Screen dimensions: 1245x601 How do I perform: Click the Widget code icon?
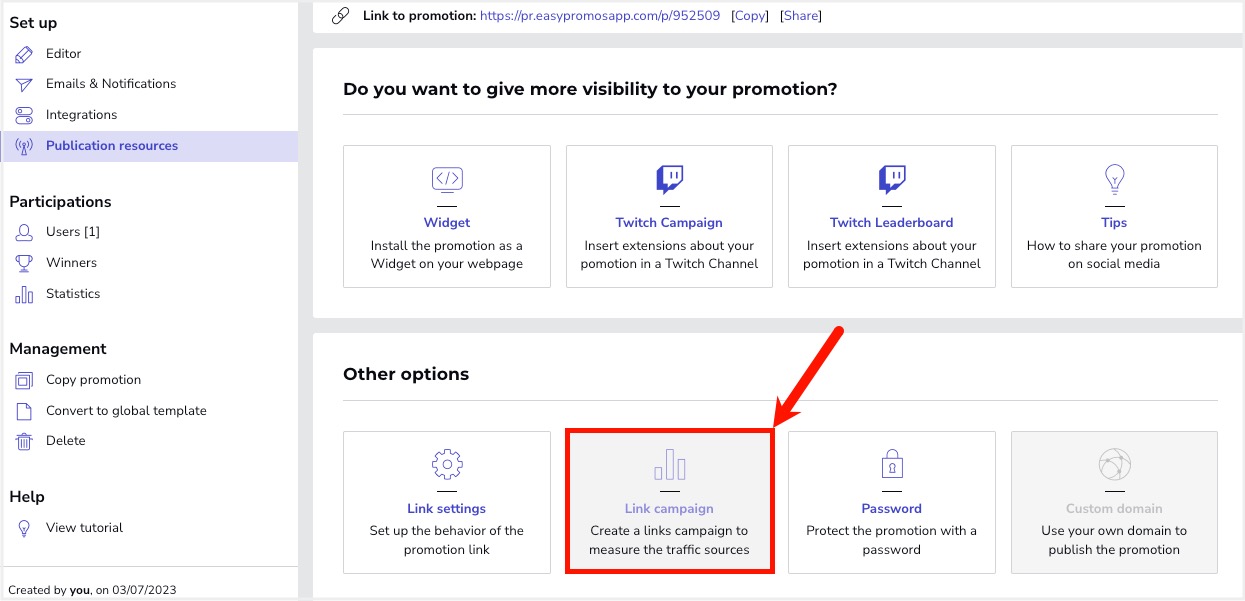pyautogui.click(x=447, y=179)
